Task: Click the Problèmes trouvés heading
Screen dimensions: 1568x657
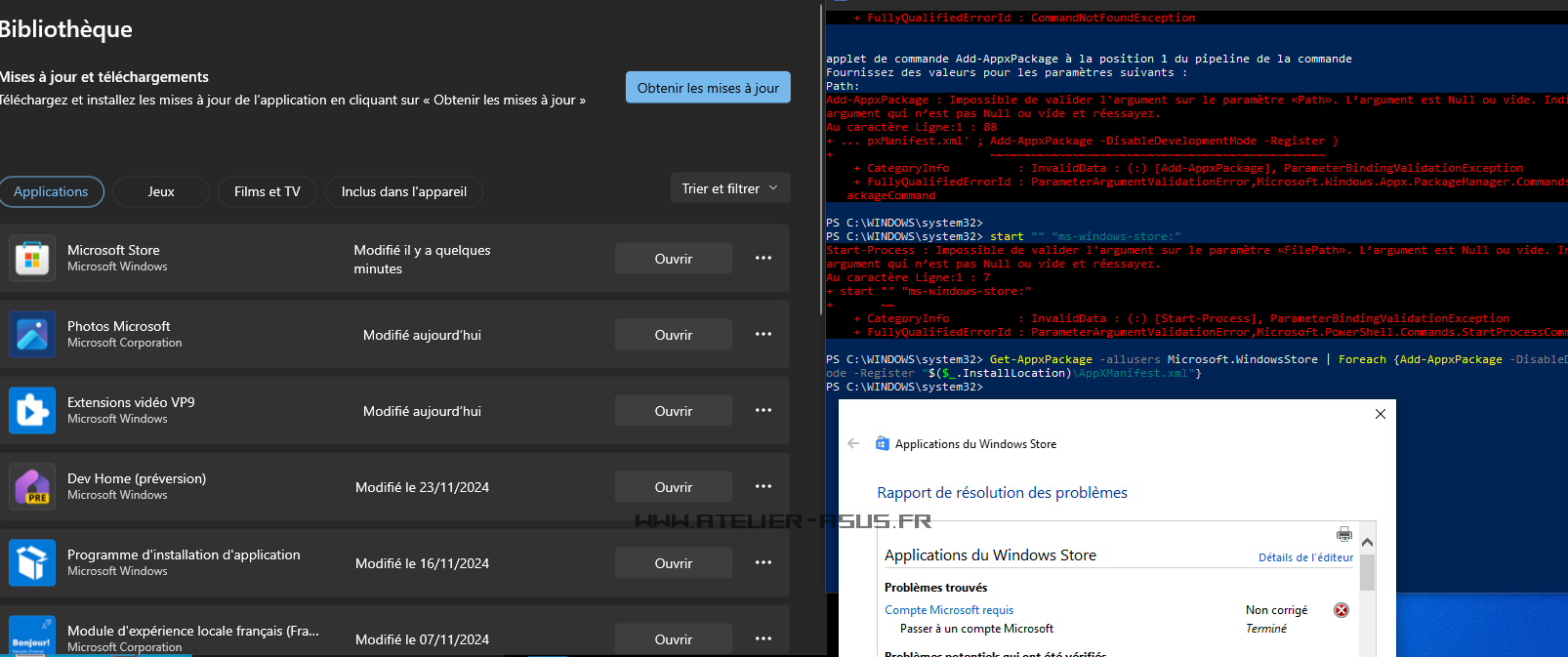Action: pos(935,588)
